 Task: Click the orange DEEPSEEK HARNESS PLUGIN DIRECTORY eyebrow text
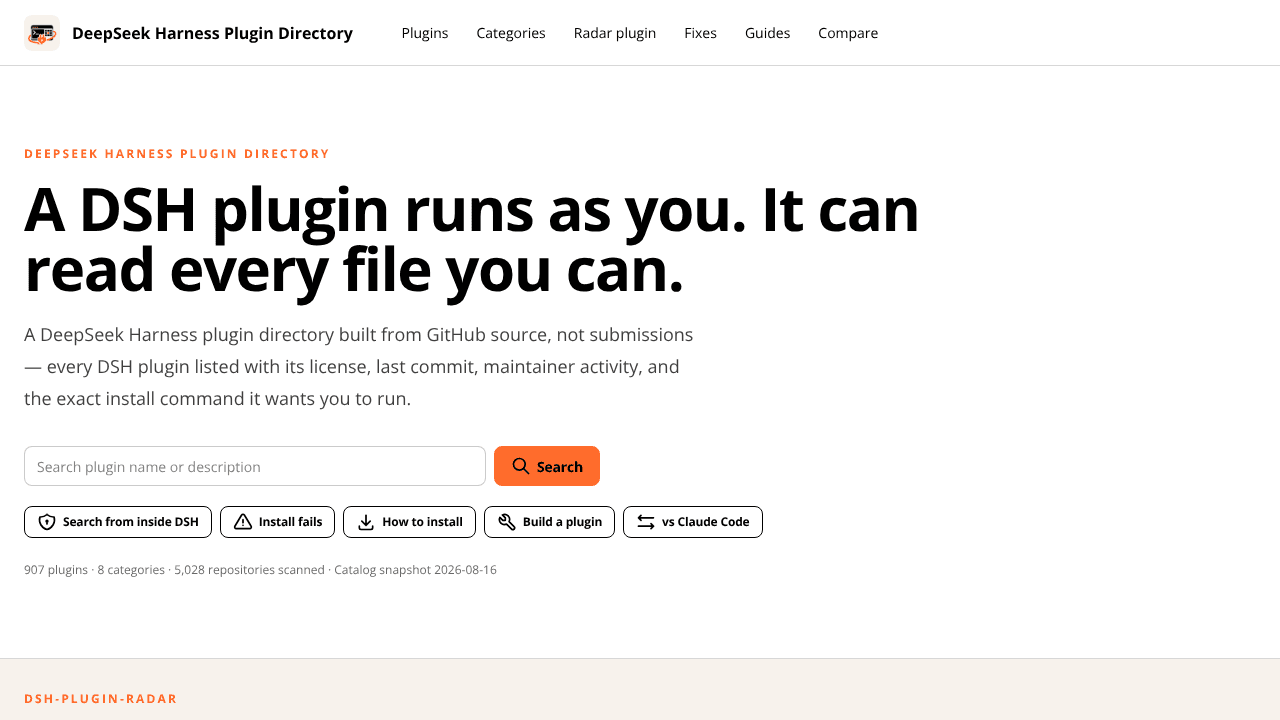tap(177, 154)
